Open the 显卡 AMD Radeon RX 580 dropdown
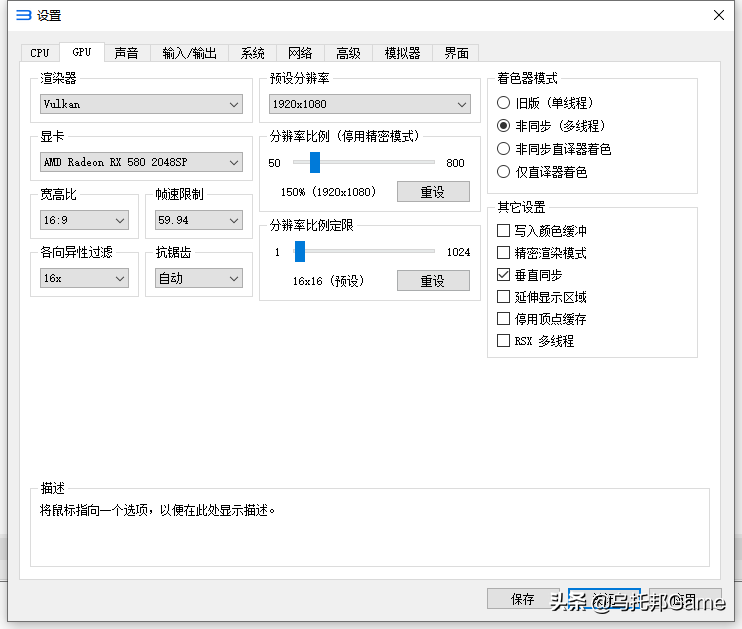This screenshot has width=742, height=629. tap(141, 162)
